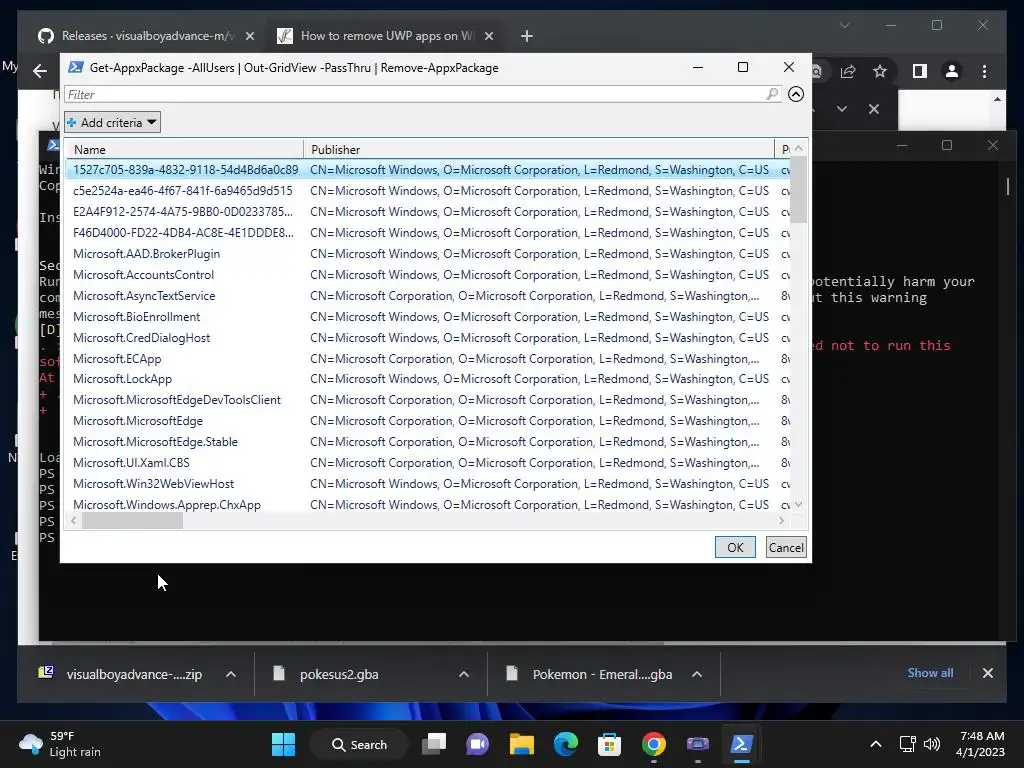Open a new Chrome tab with the plus button
This screenshot has width=1024, height=768.
point(526,36)
